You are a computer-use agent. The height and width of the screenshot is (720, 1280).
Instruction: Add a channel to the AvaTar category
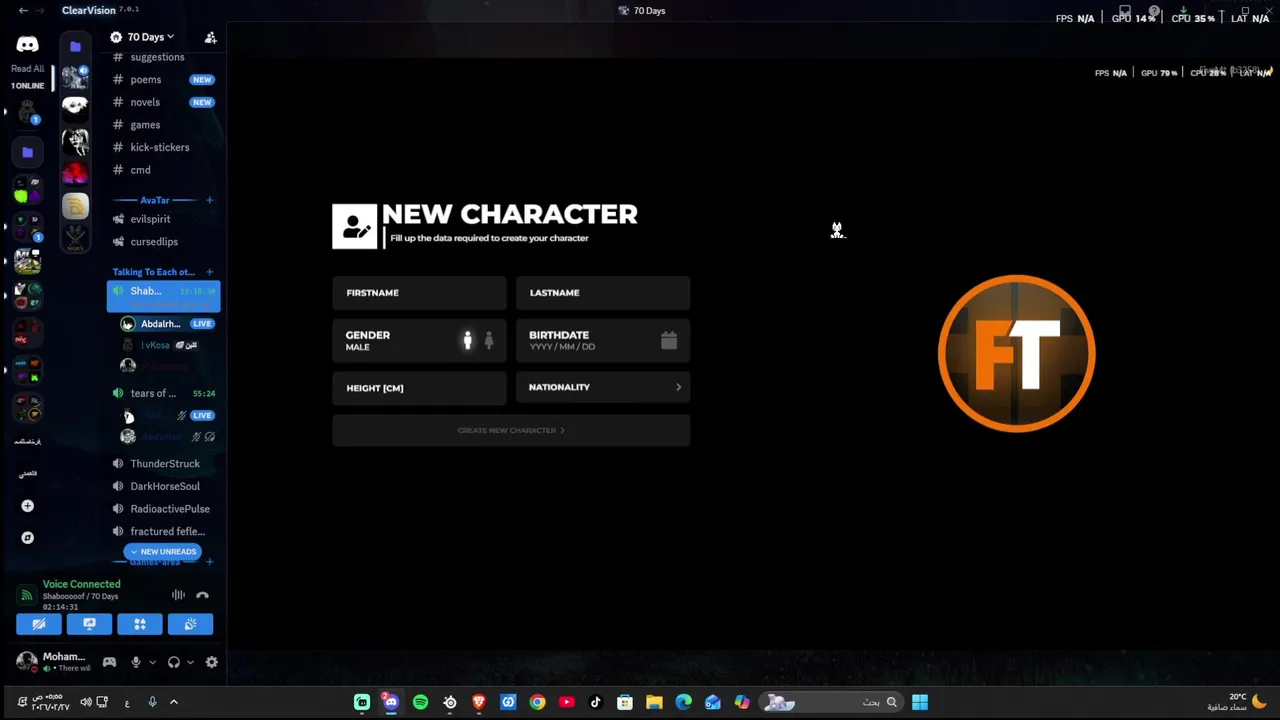point(209,200)
